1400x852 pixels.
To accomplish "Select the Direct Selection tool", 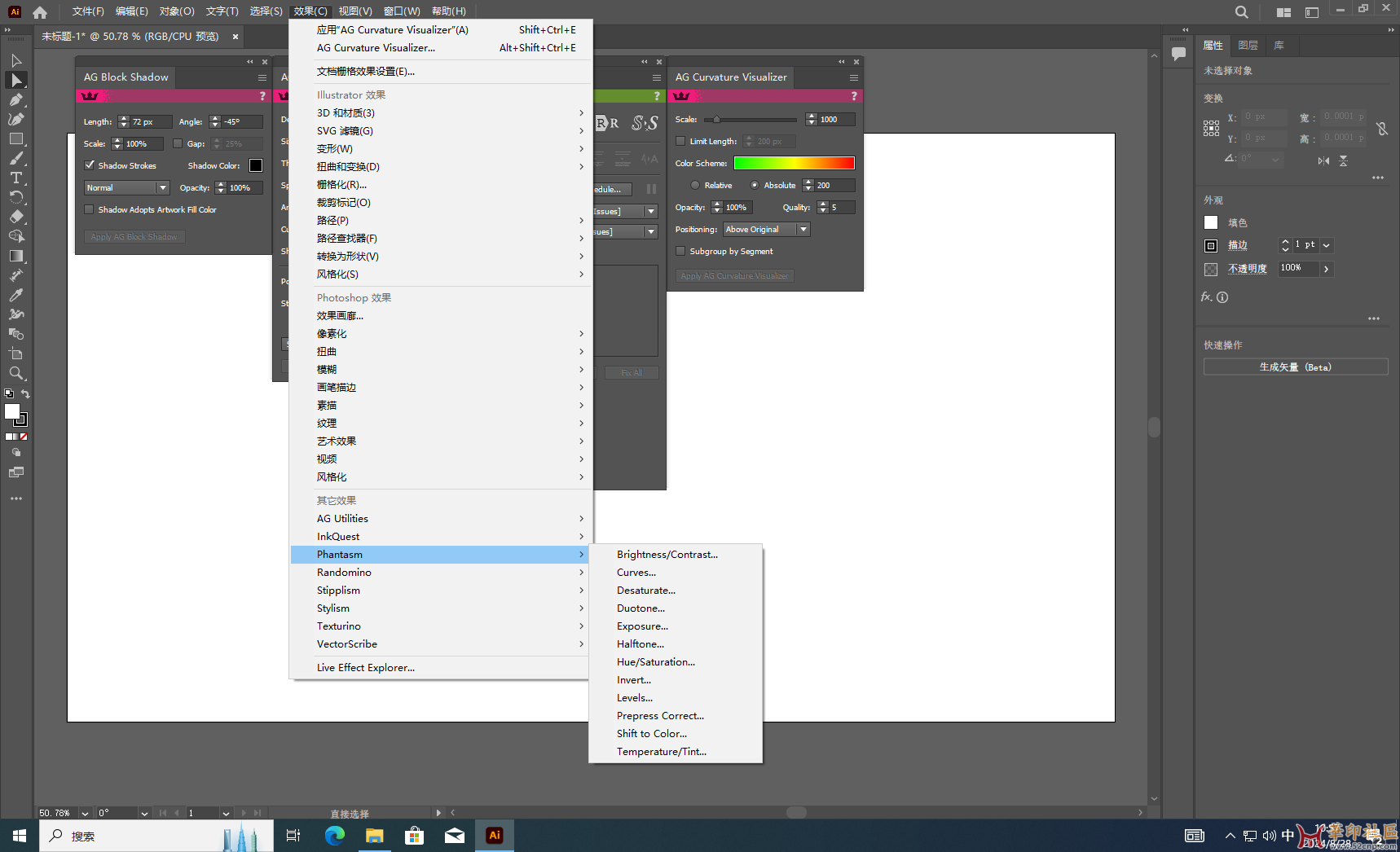I will (x=16, y=80).
